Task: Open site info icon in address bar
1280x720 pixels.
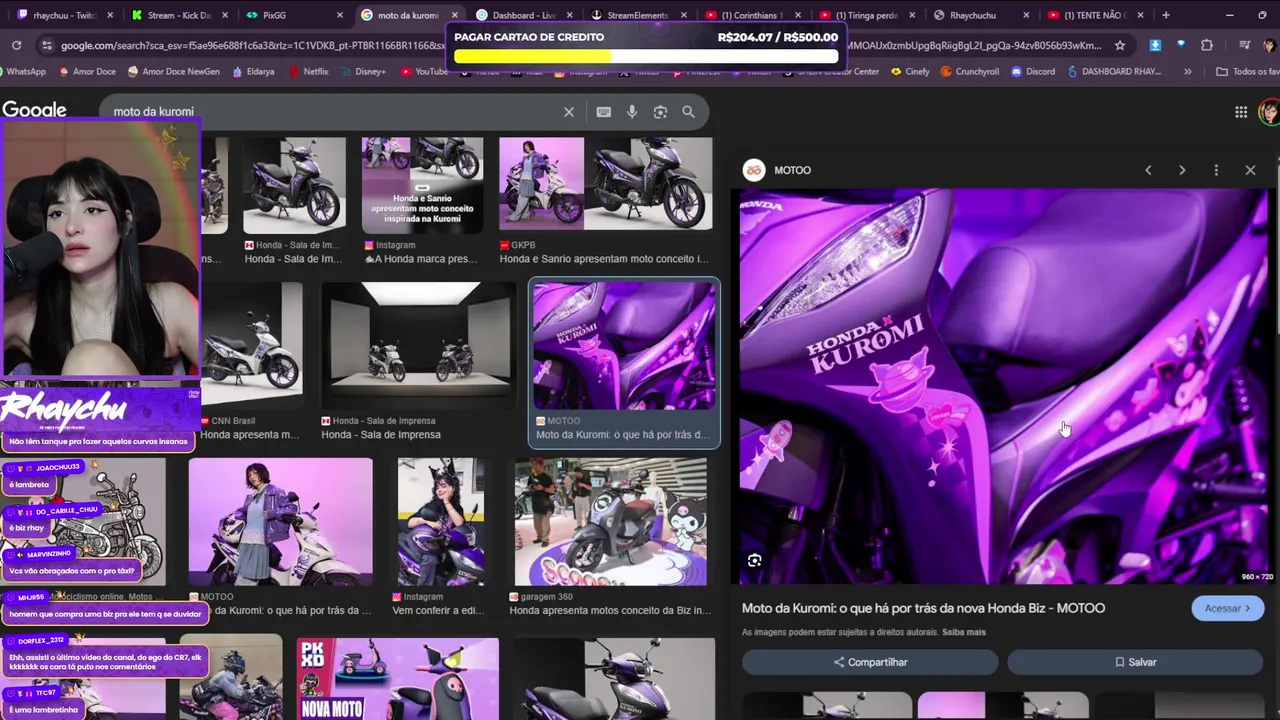Action: point(46,45)
